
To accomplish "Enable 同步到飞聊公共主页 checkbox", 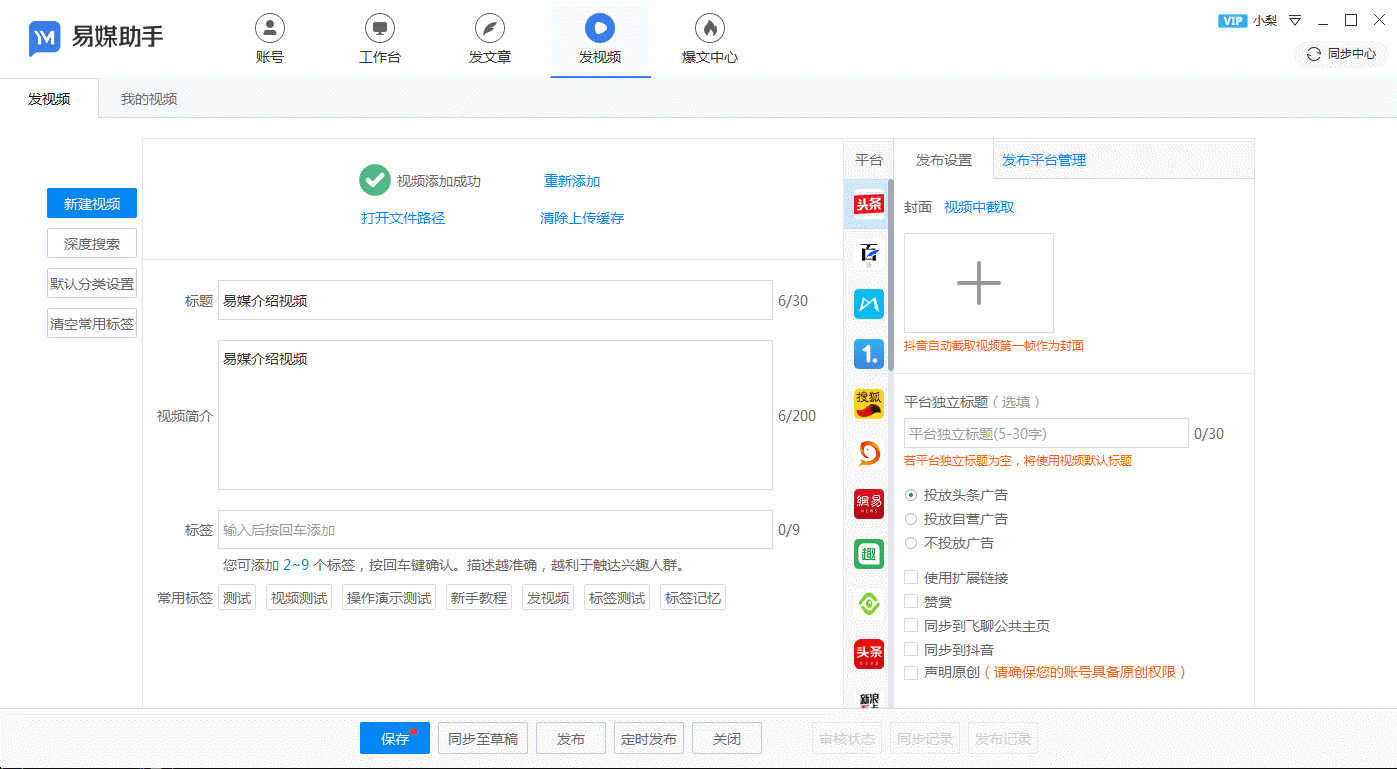I will coord(911,625).
